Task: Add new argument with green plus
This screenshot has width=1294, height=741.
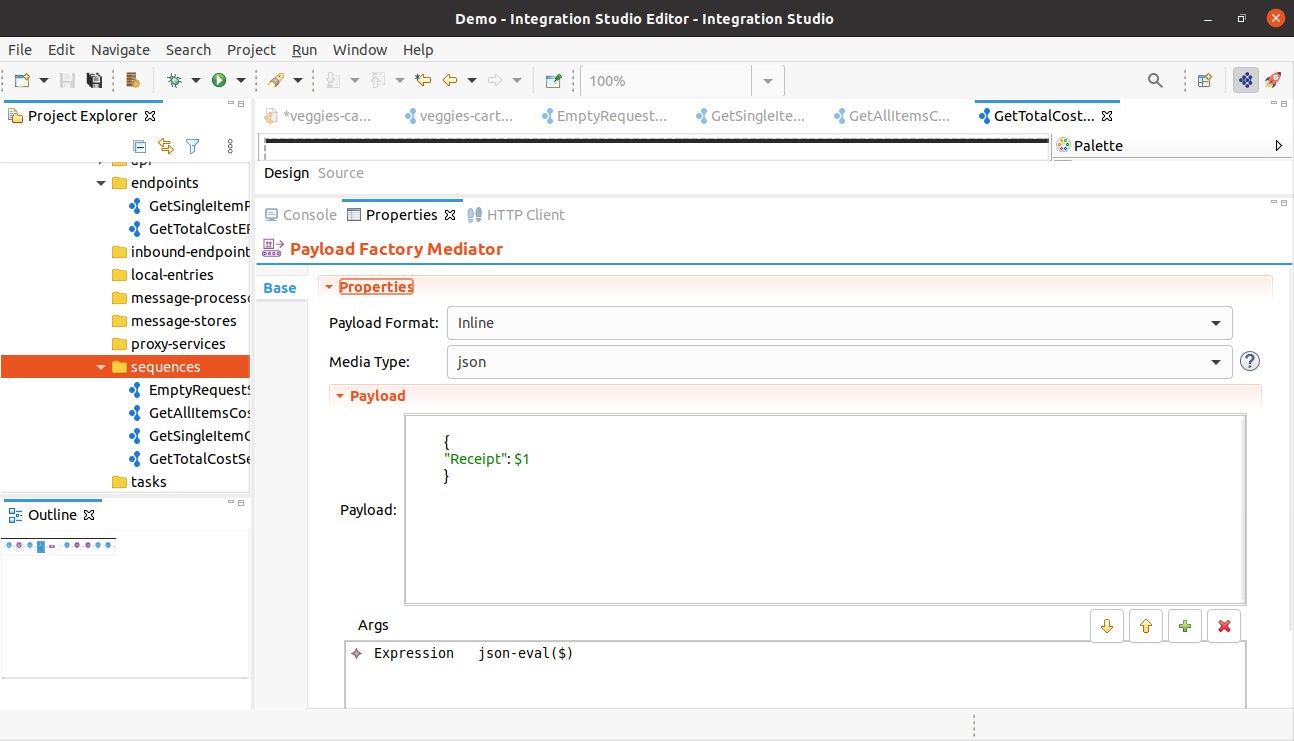Action: [x=1185, y=626]
